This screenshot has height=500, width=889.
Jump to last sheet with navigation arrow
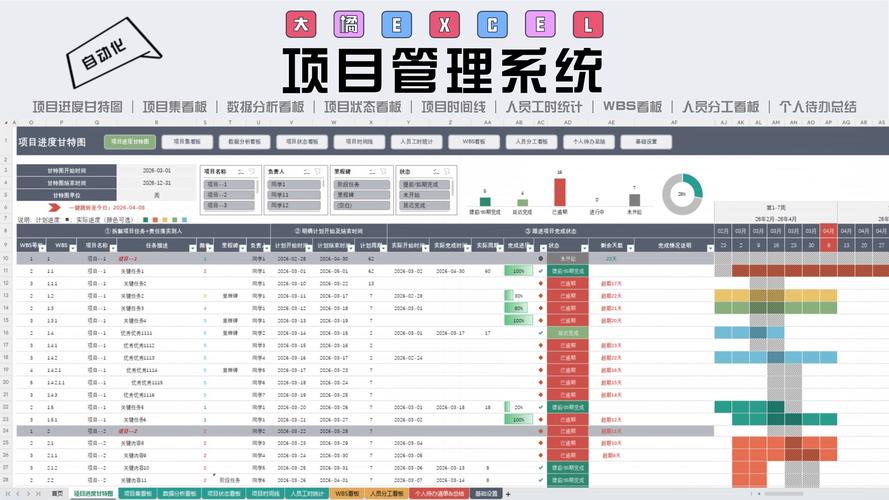(38, 494)
